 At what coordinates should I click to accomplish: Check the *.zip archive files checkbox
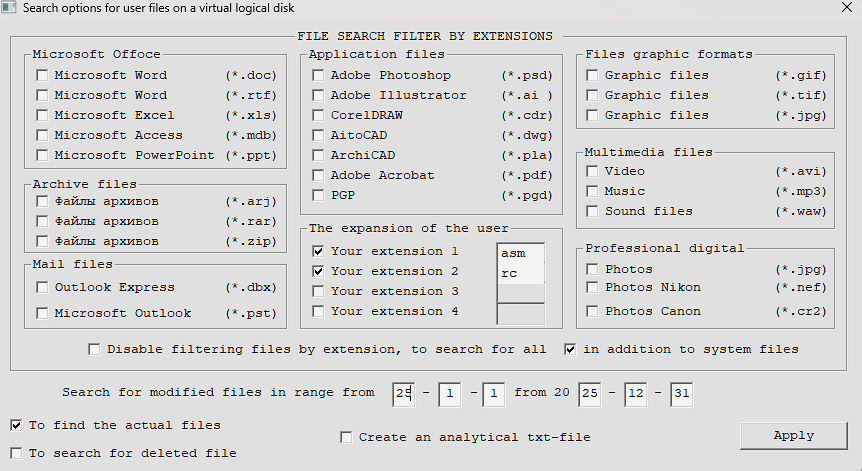(42, 241)
